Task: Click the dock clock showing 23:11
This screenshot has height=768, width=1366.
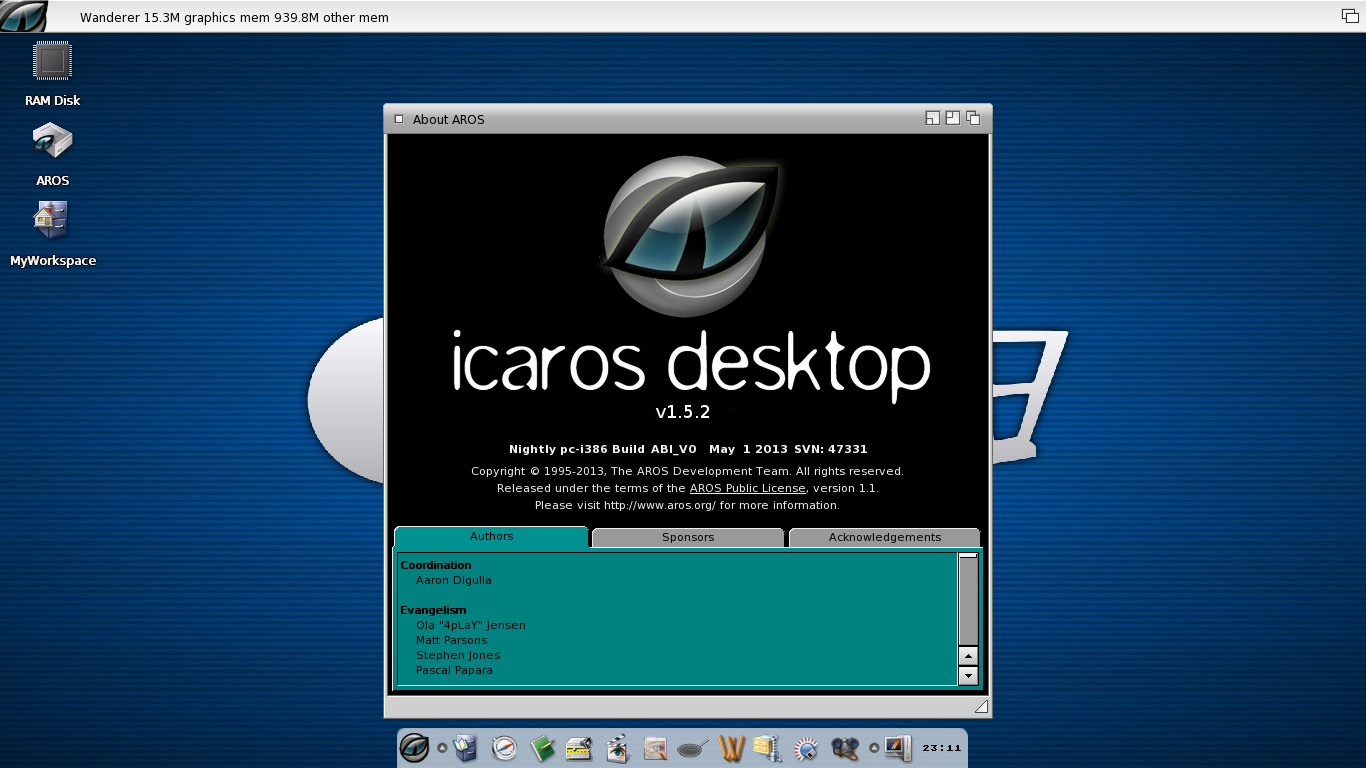Action: click(942, 748)
